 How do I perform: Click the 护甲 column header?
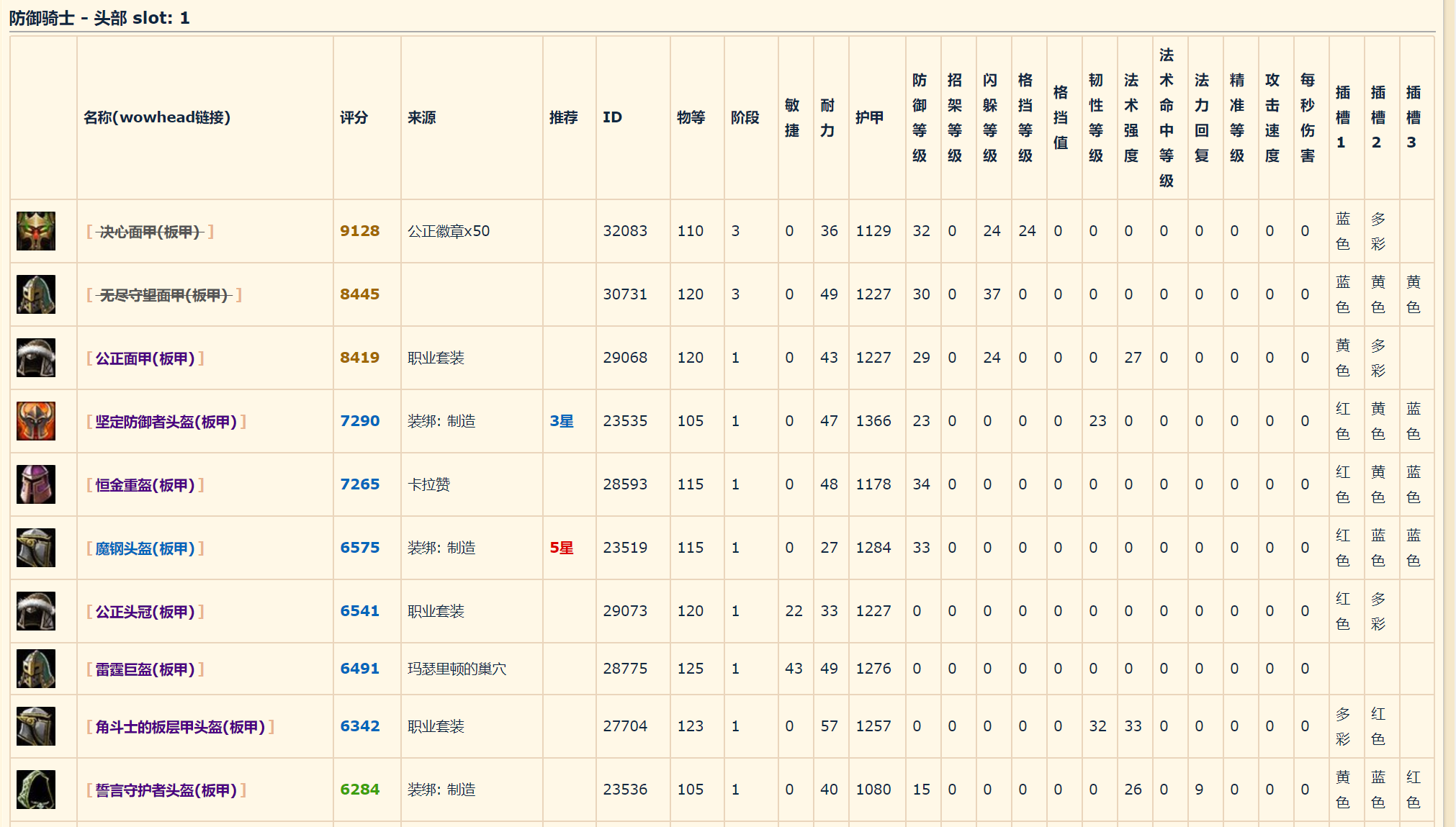(x=869, y=117)
